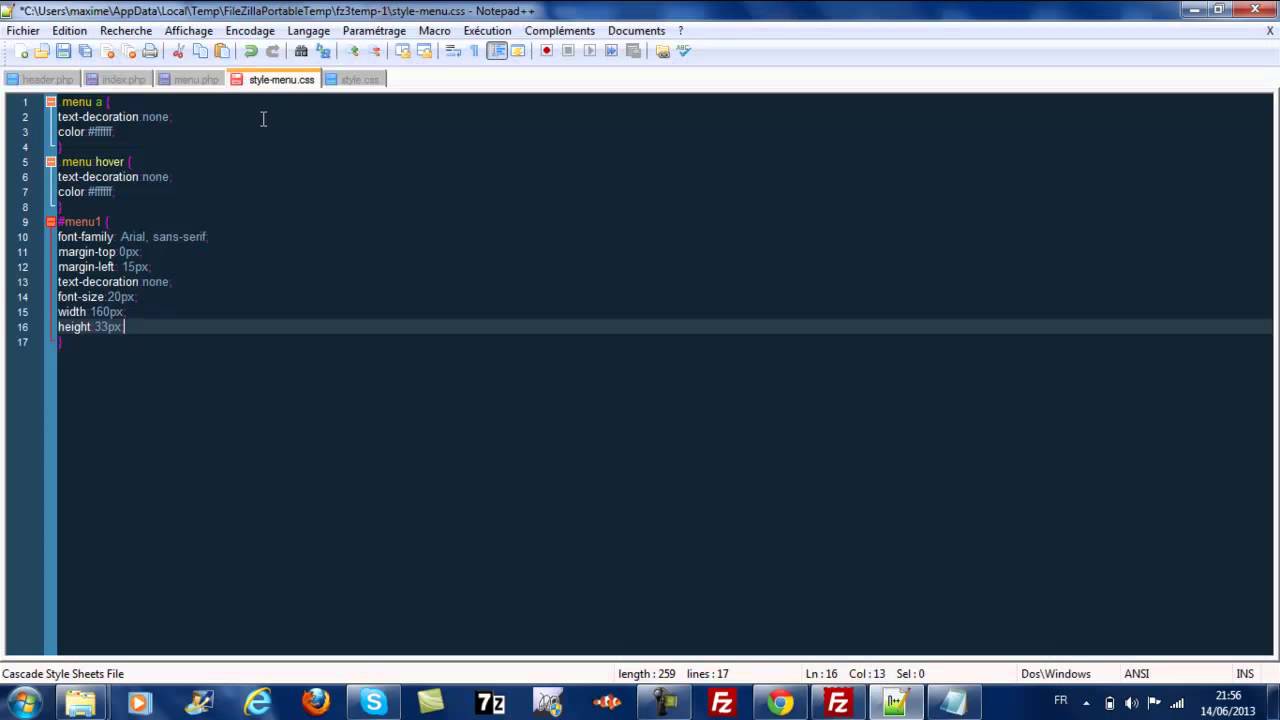1280x720 pixels.
Task: Click the Print toolbar icon
Action: tap(150, 51)
